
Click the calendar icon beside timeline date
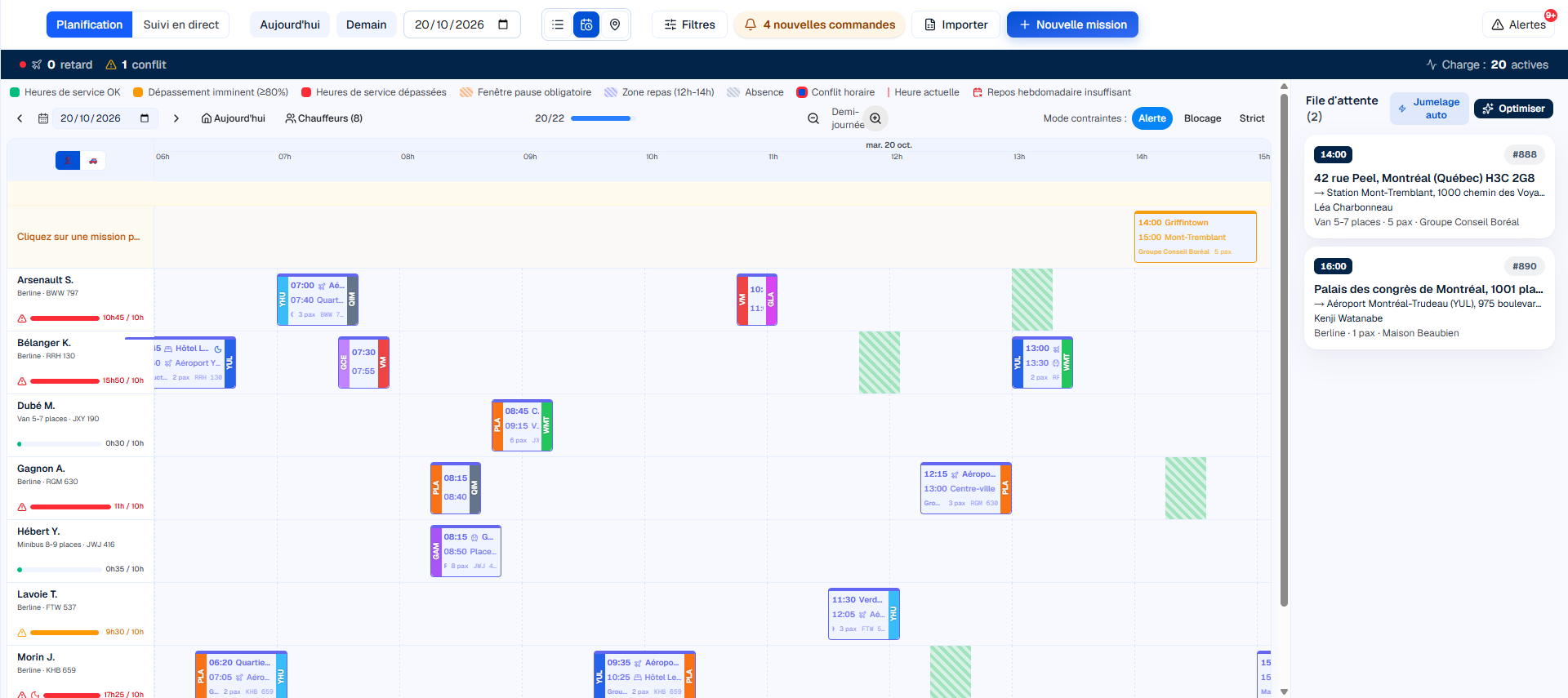click(43, 118)
